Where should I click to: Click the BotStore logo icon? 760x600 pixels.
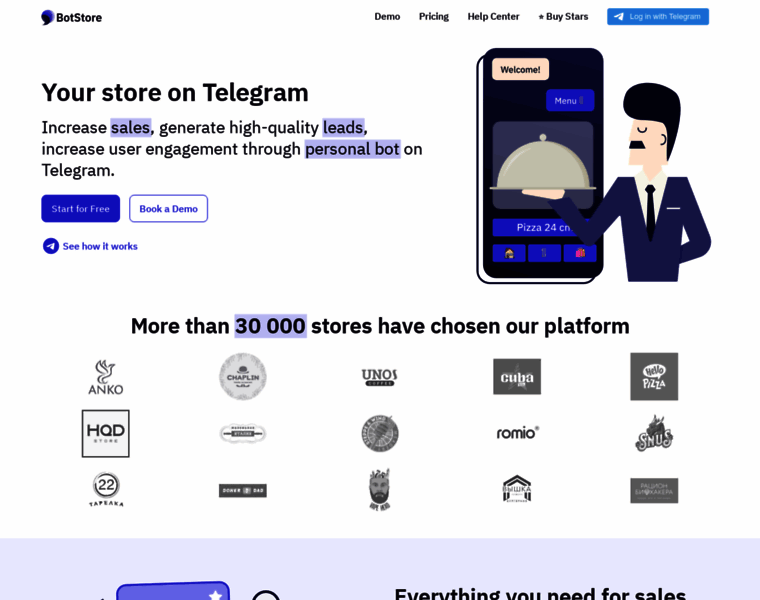coord(48,17)
